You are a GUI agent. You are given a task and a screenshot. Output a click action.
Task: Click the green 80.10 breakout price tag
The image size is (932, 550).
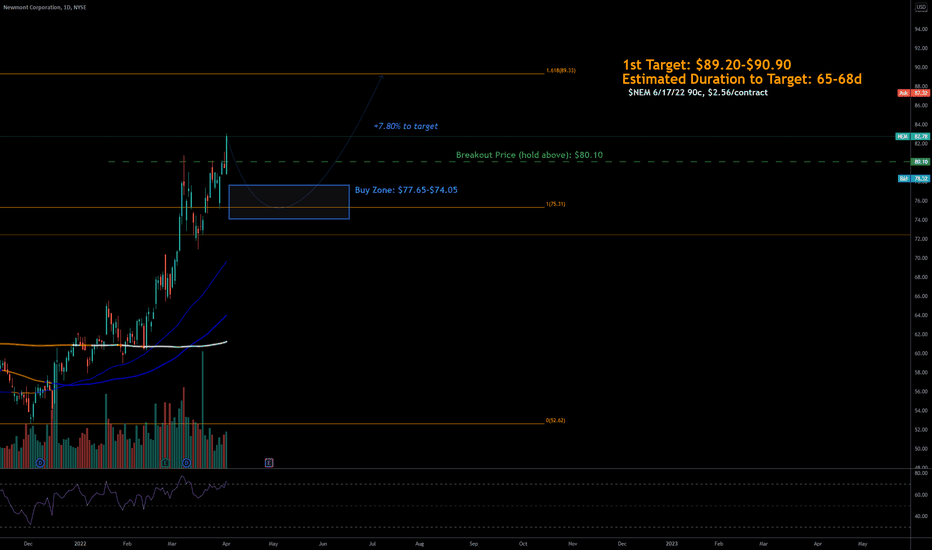(x=921, y=162)
